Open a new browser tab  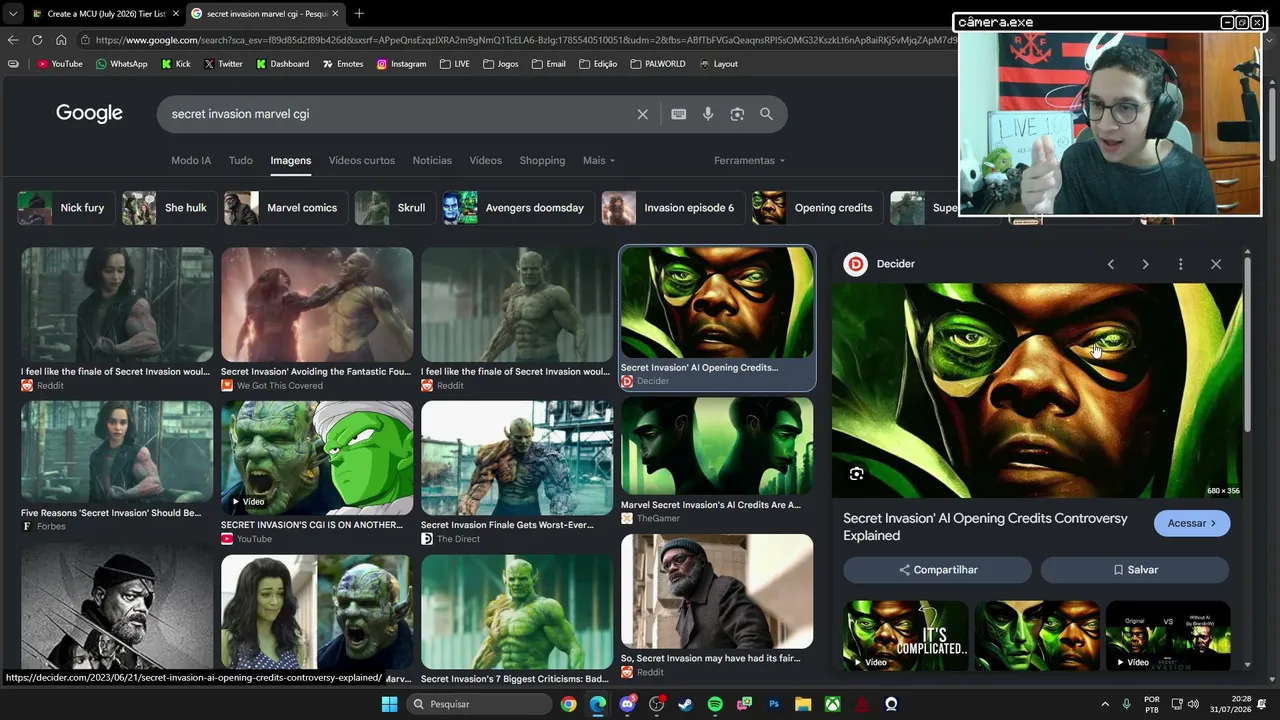coord(359,13)
